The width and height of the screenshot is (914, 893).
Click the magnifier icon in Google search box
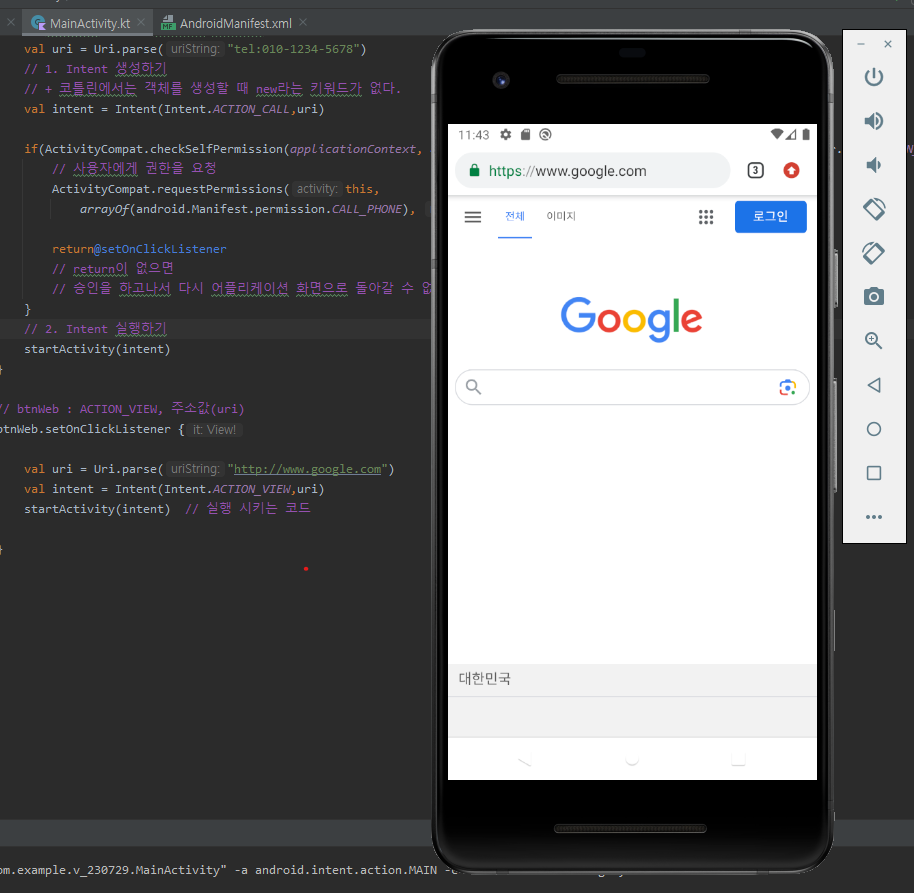click(473, 386)
